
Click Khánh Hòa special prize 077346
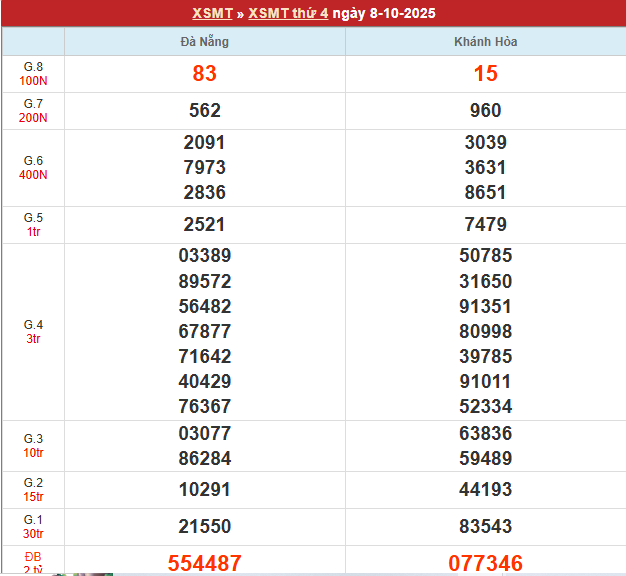485,563
